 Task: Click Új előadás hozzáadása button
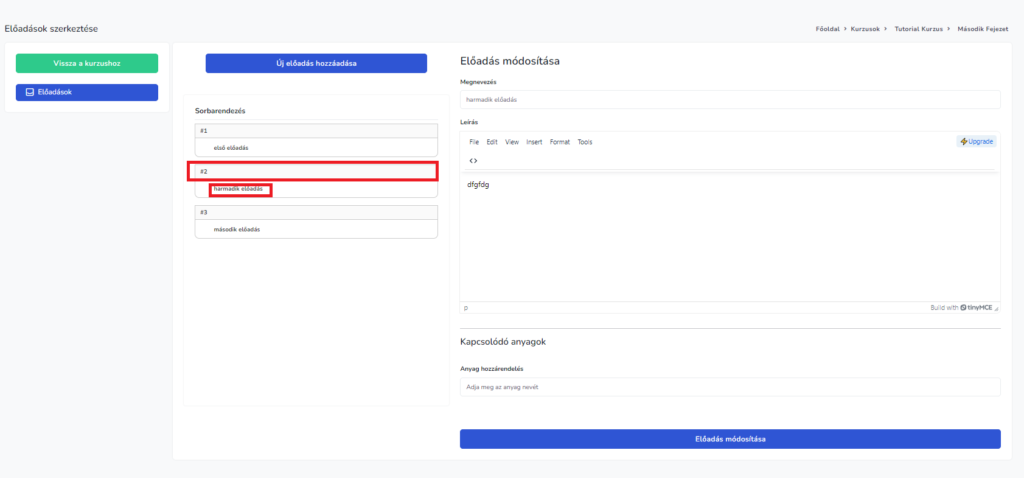tap(316, 63)
